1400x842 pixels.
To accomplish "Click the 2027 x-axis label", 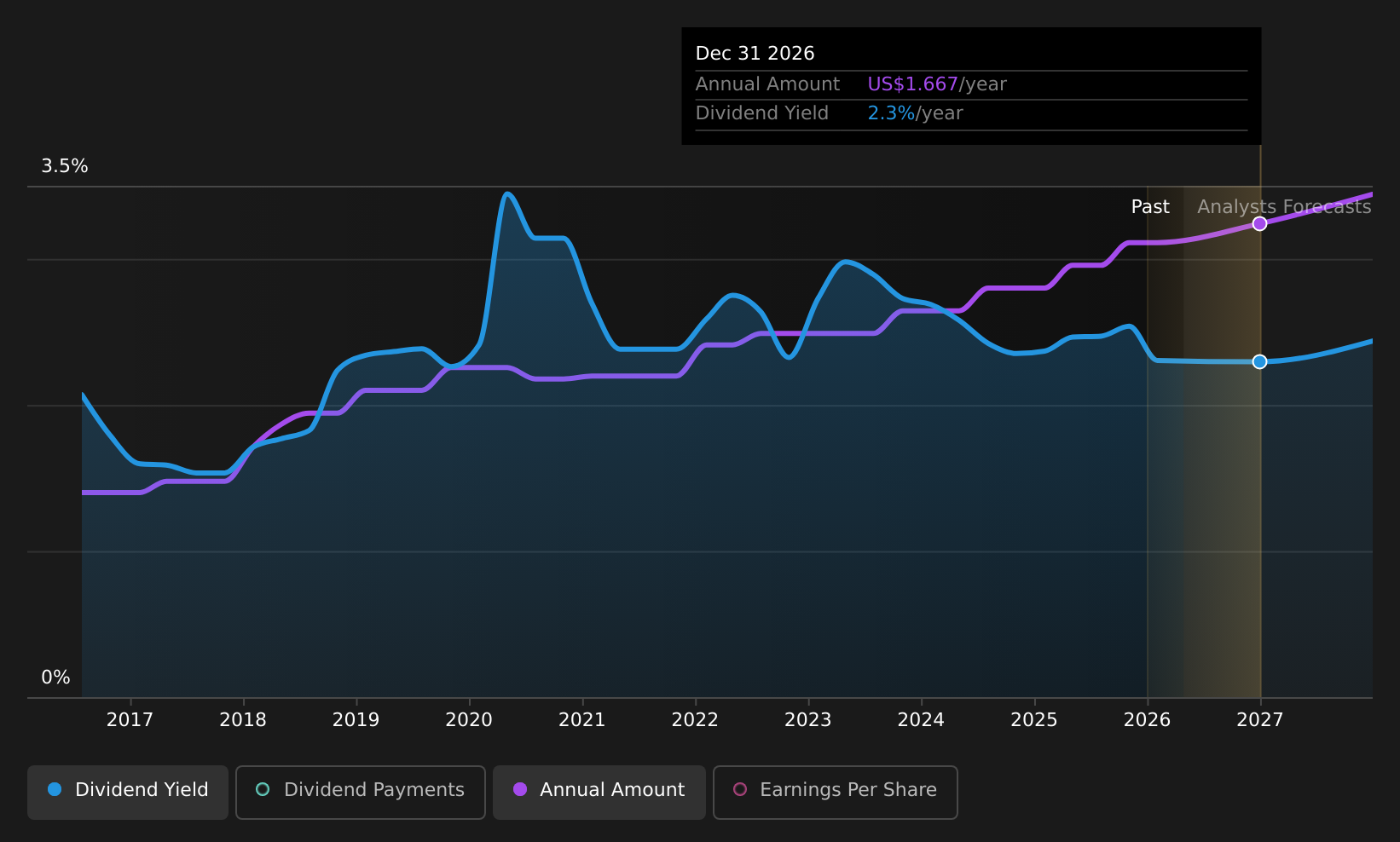I will [1260, 720].
